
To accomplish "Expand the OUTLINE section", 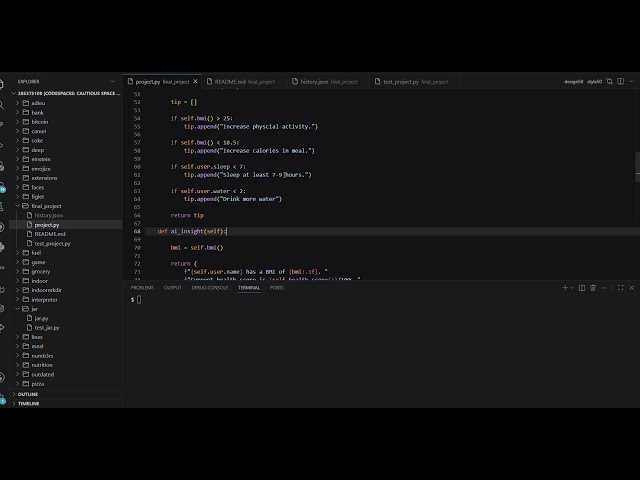I will [x=14, y=394].
